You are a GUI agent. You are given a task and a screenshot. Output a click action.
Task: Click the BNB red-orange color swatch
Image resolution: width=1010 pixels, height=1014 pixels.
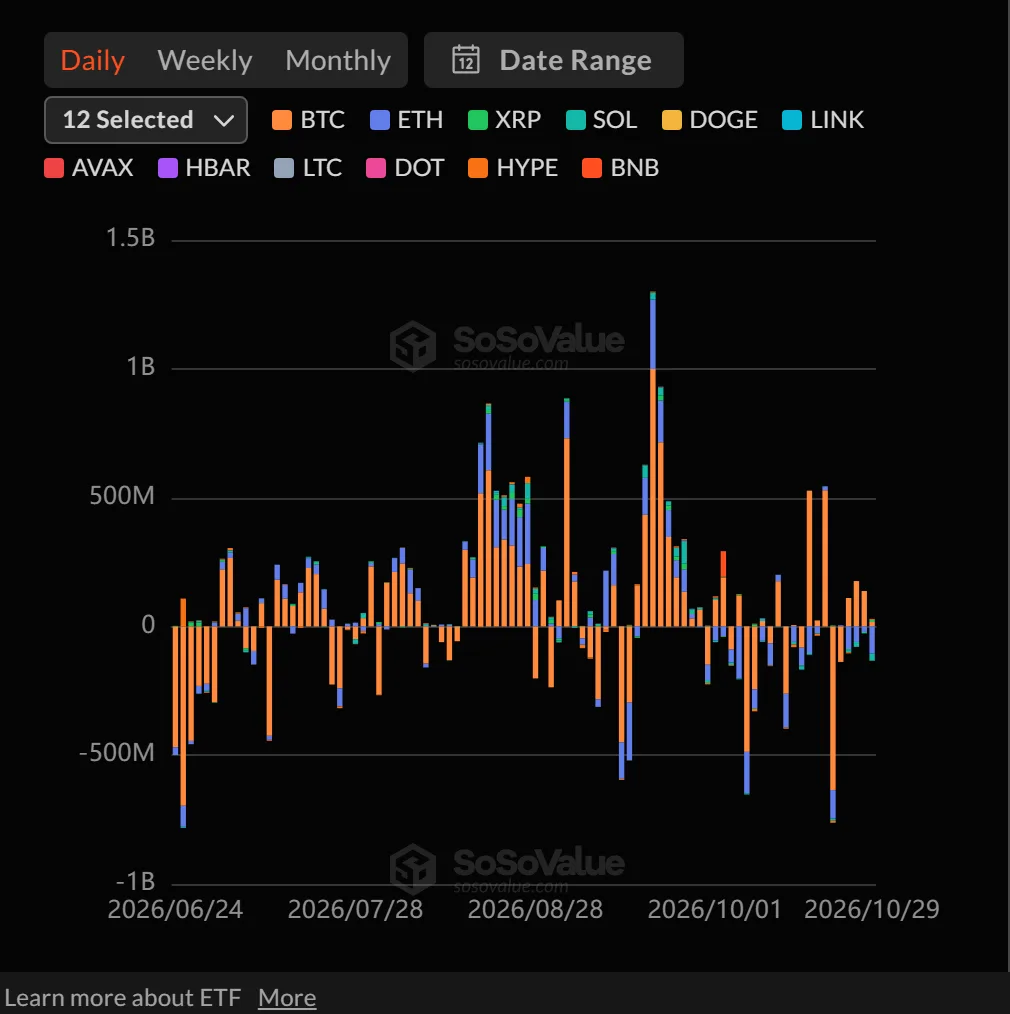(592, 168)
